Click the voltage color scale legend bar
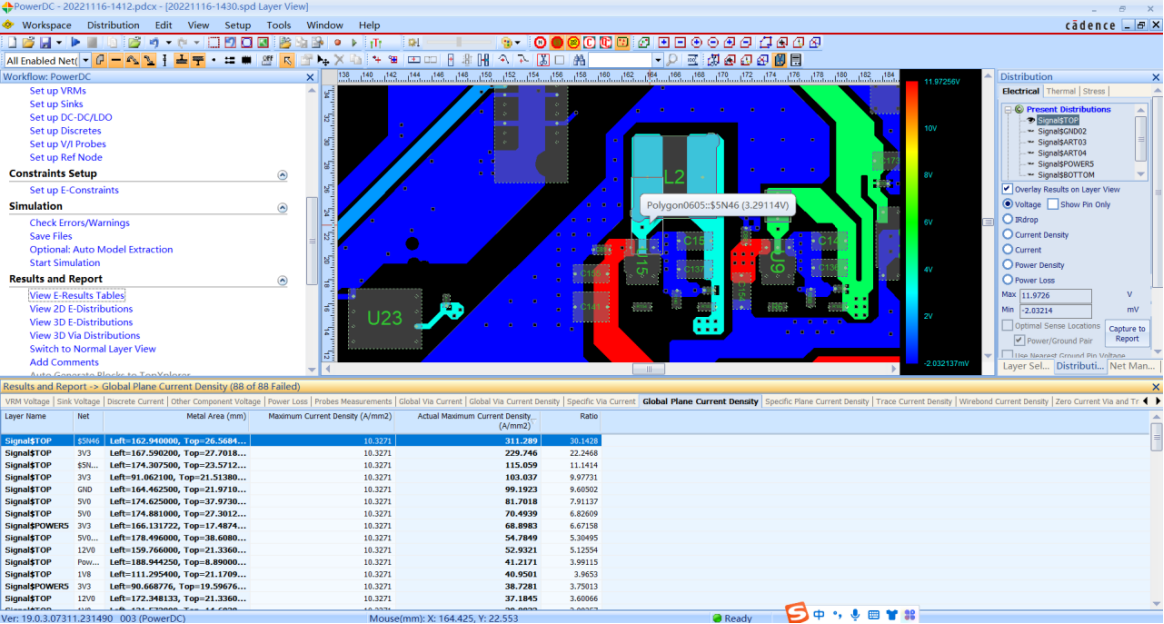This screenshot has width=1164, height=624. tap(912, 222)
